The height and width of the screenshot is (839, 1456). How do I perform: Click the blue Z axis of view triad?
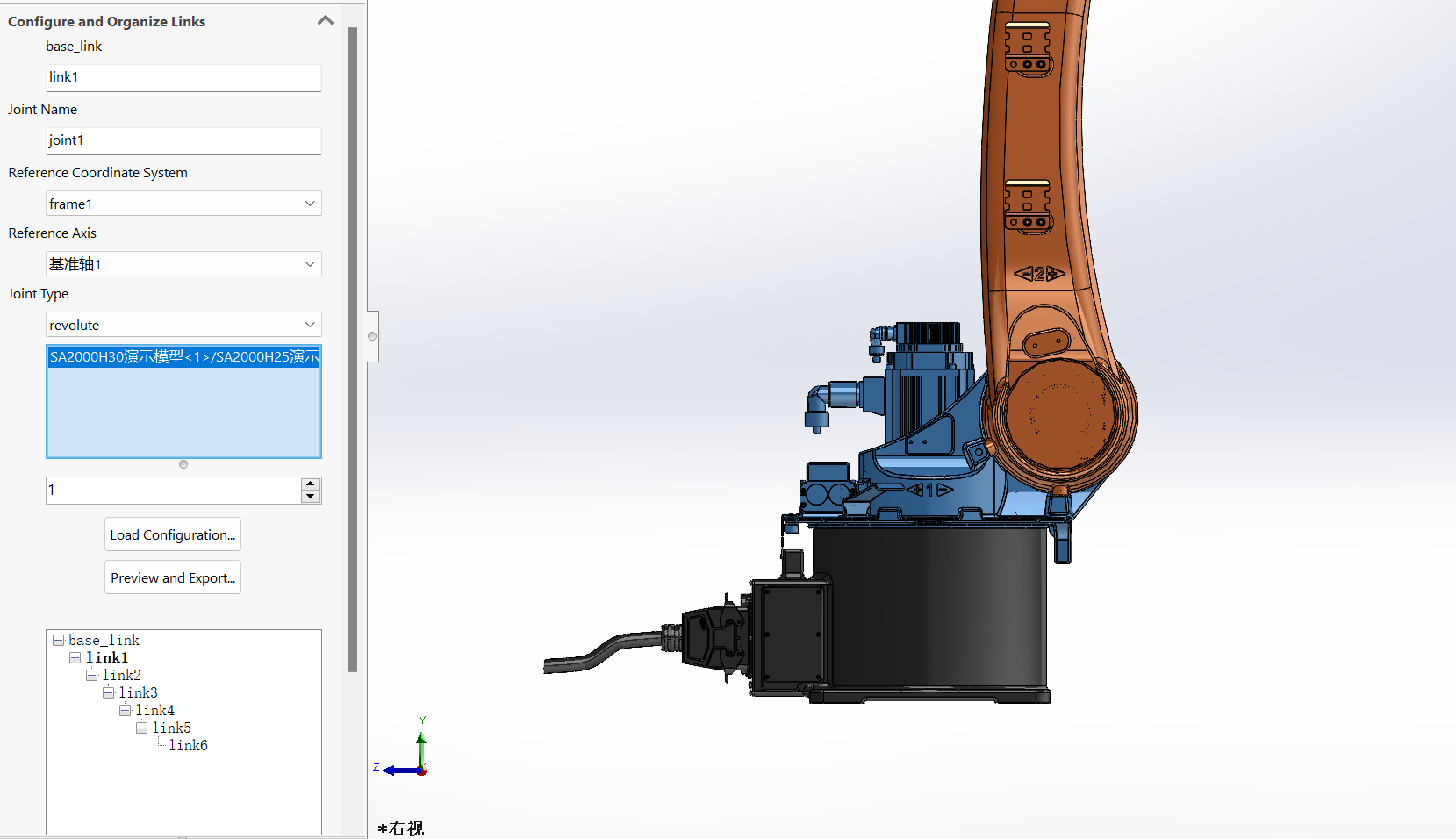[398, 771]
